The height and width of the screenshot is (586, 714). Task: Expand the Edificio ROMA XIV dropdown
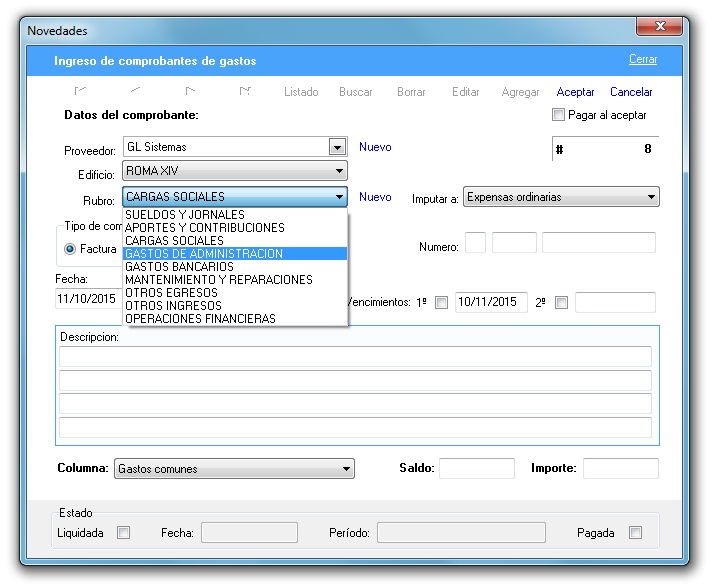340,171
